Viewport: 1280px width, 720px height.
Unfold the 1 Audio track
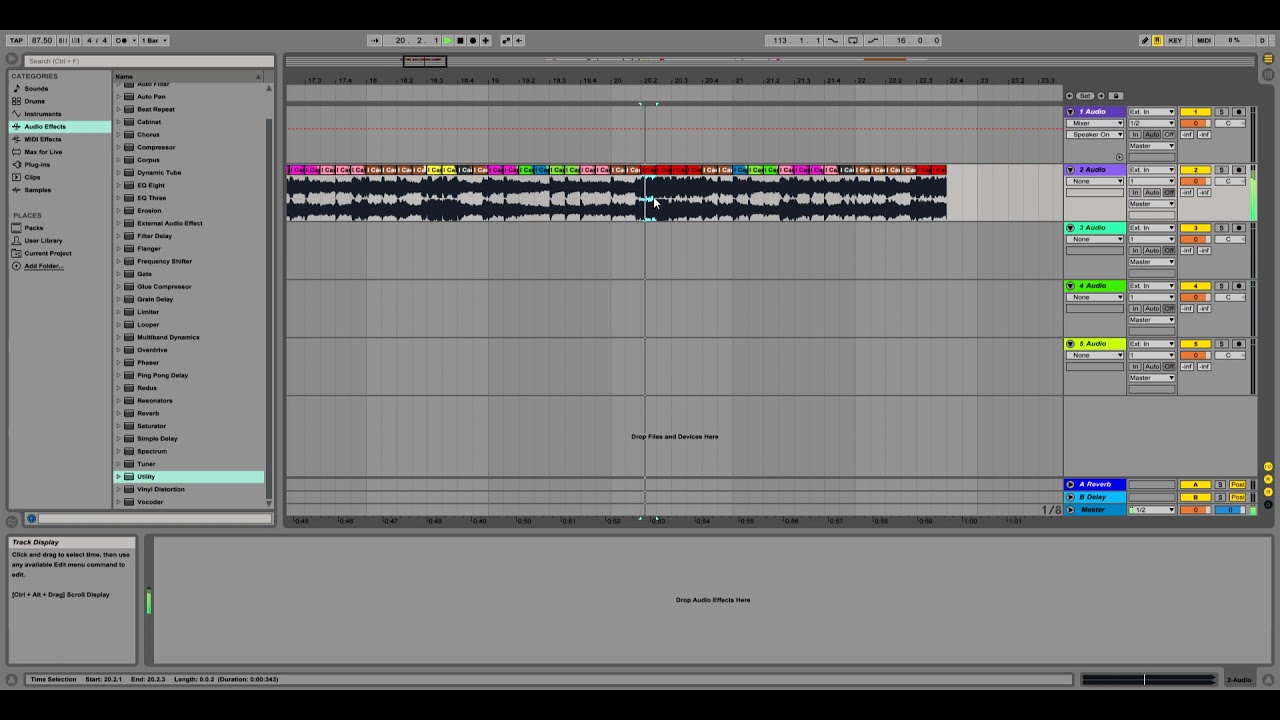[x=1070, y=112]
